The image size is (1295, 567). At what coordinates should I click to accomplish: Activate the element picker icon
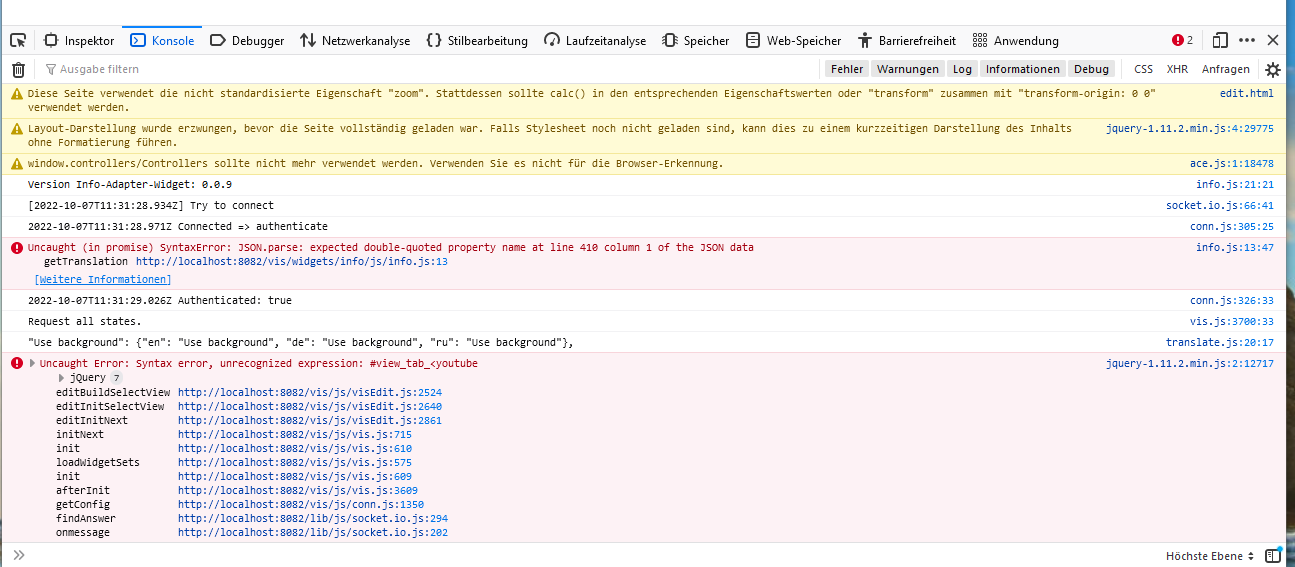(18, 41)
